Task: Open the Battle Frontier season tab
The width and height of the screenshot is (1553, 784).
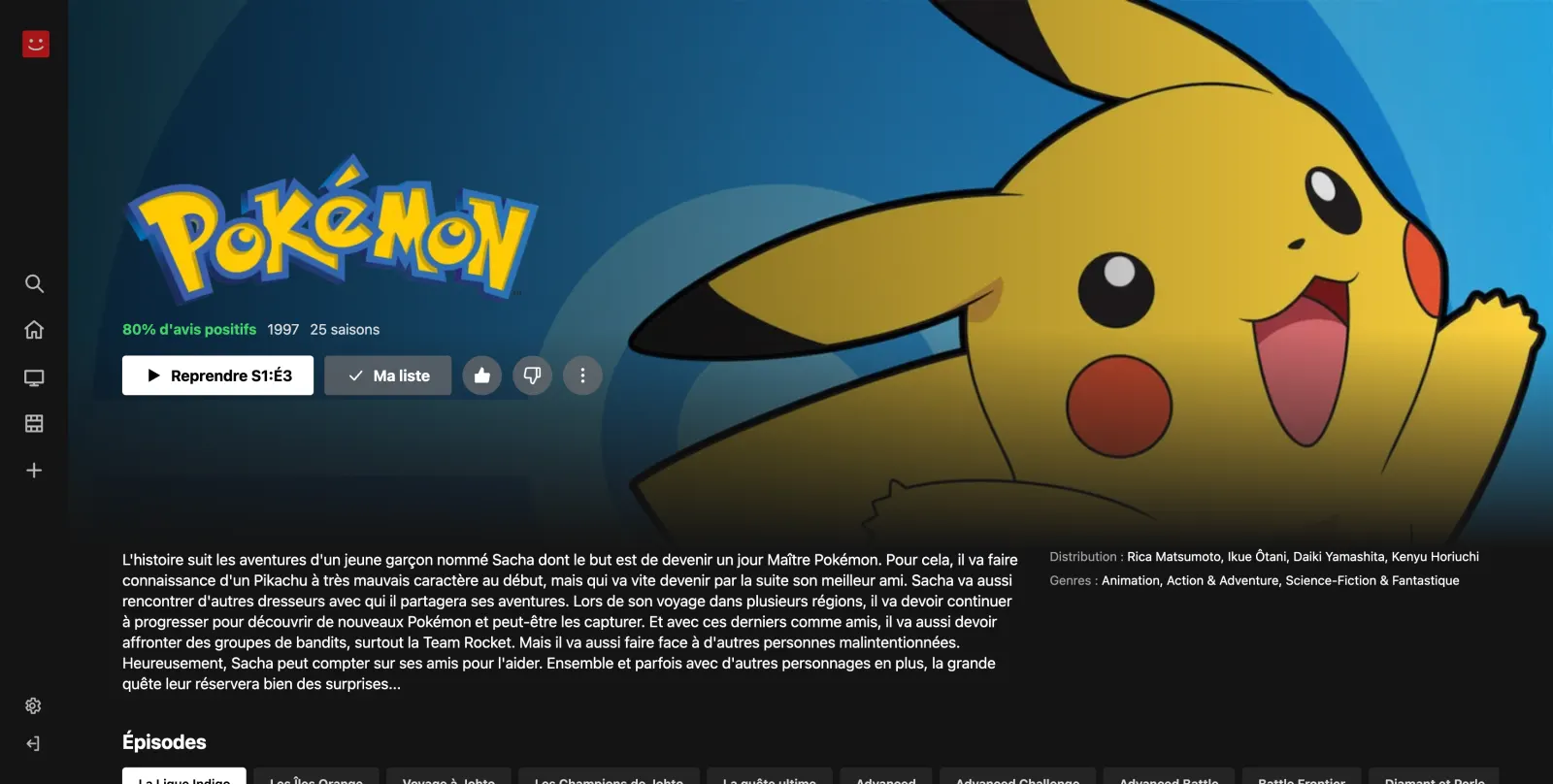Action: pyautogui.click(x=1302, y=776)
